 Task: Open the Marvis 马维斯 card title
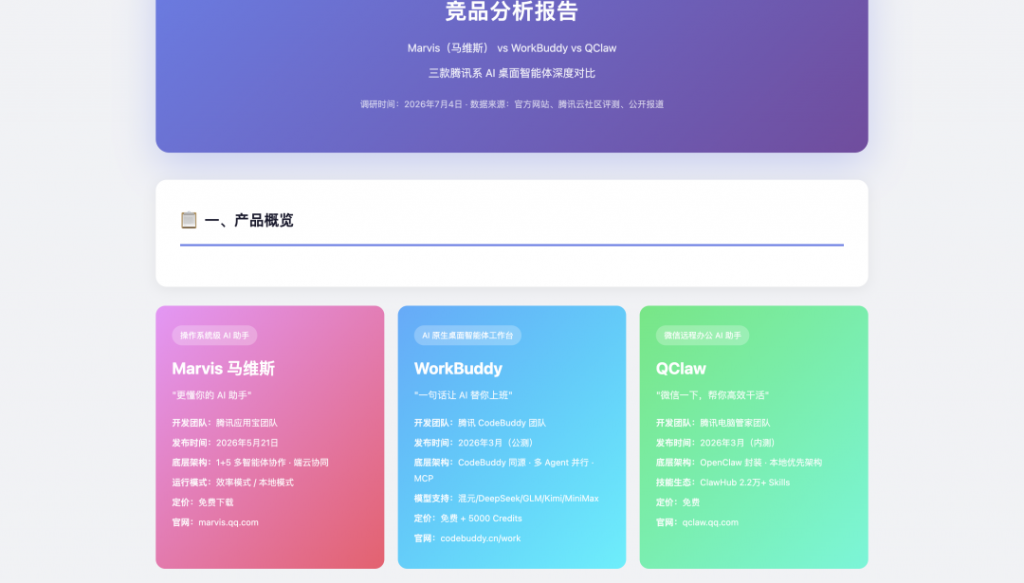pos(223,368)
